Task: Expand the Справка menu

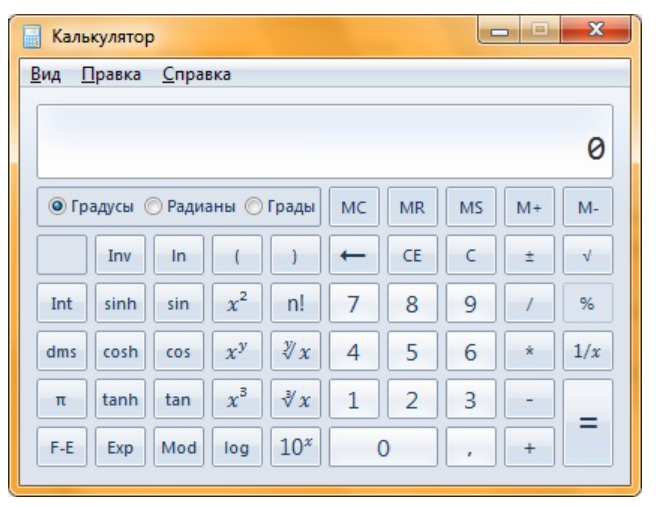Action: point(196,74)
